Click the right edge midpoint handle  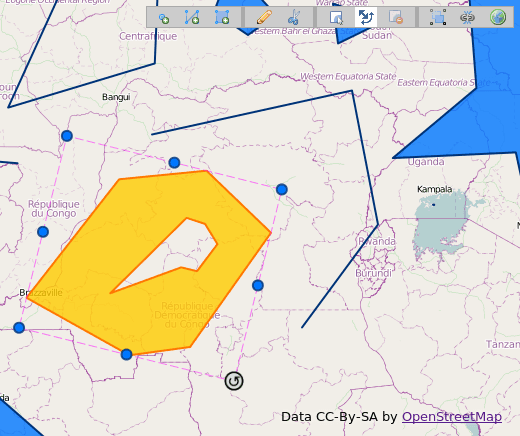click(258, 285)
